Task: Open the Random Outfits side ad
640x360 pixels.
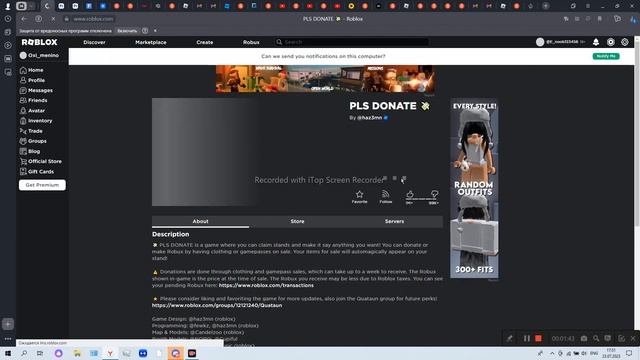Action: tap(474, 188)
